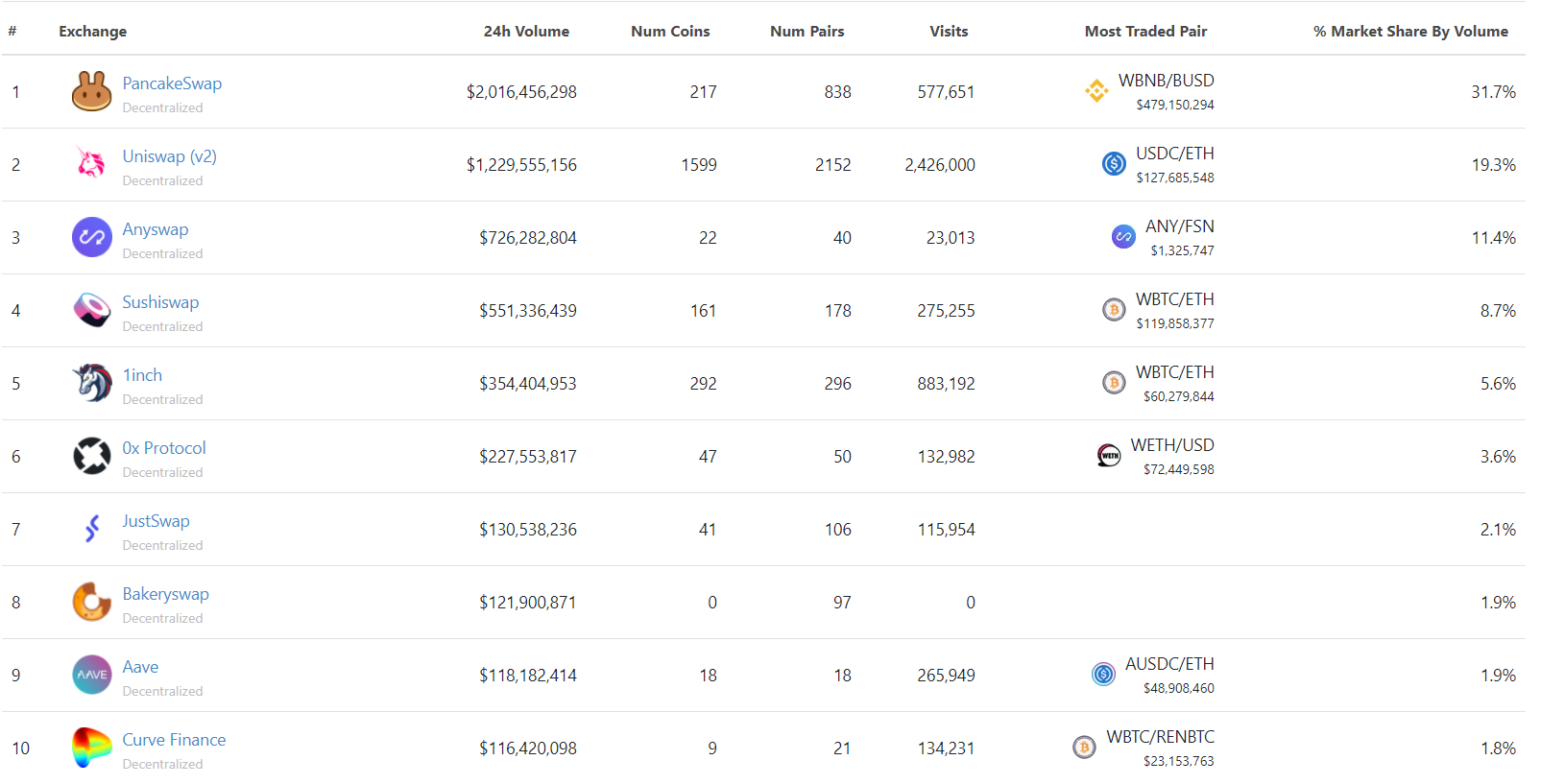Viewport: 1565px width, 784px height.
Task: Select the 11.4% market share value
Action: coord(1493,238)
